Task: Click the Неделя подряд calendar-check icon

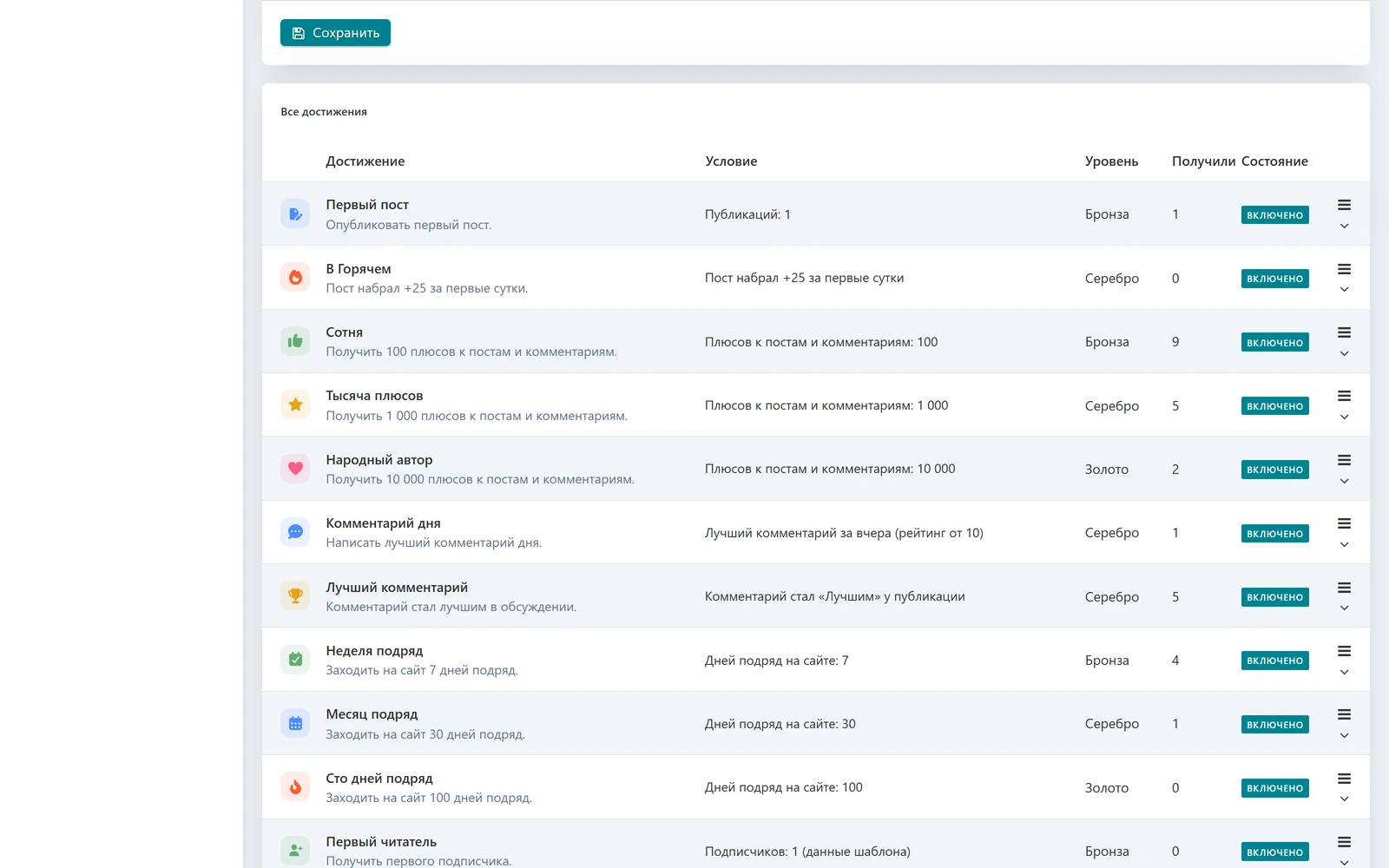Action: point(295,660)
